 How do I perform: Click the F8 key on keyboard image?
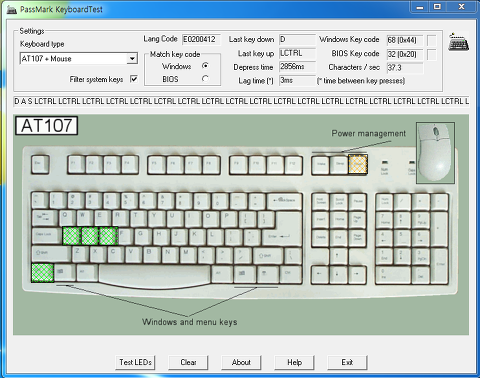point(211,165)
